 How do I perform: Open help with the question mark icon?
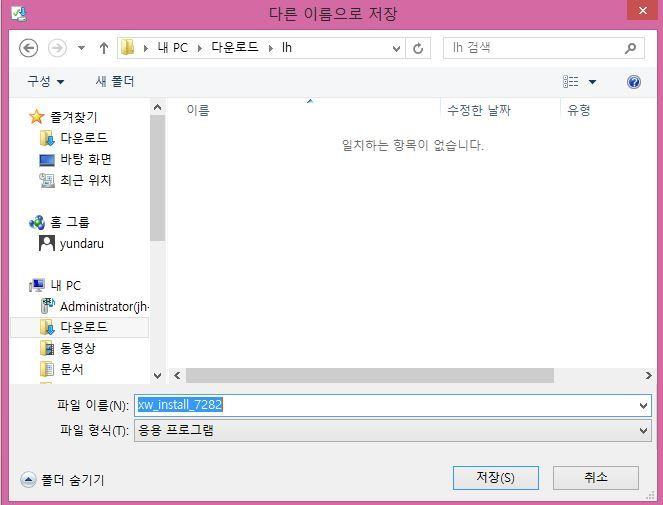[x=633, y=82]
